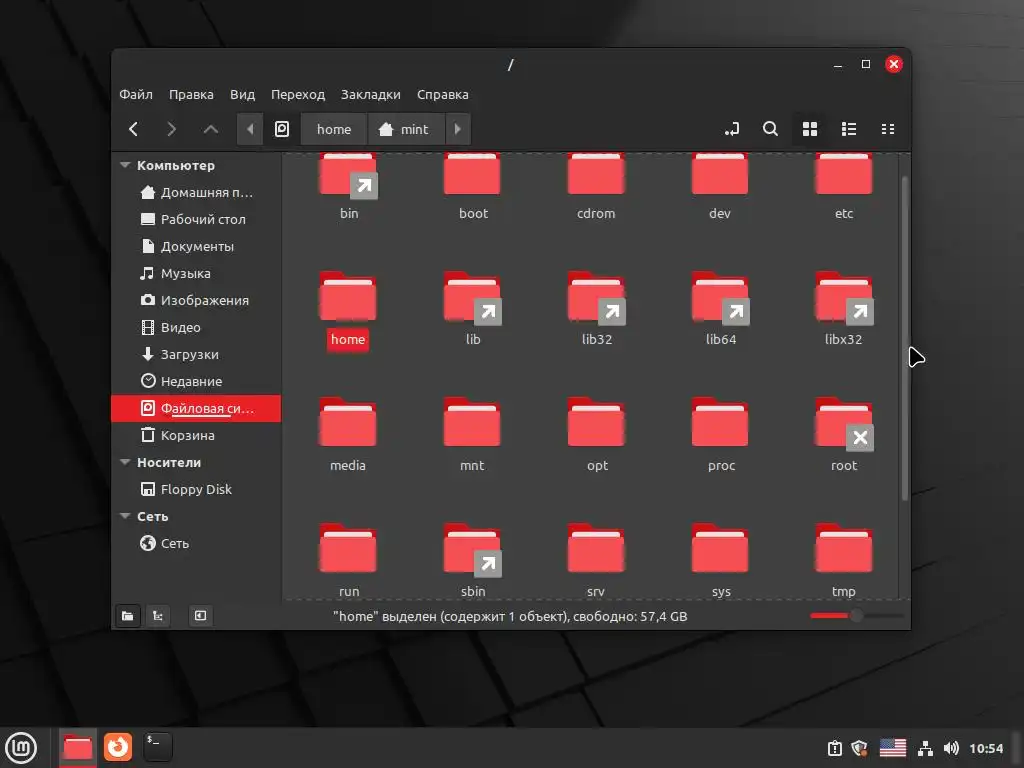Select the etc folder icon
The height and width of the screenshot is (768, 1024).
844,174
